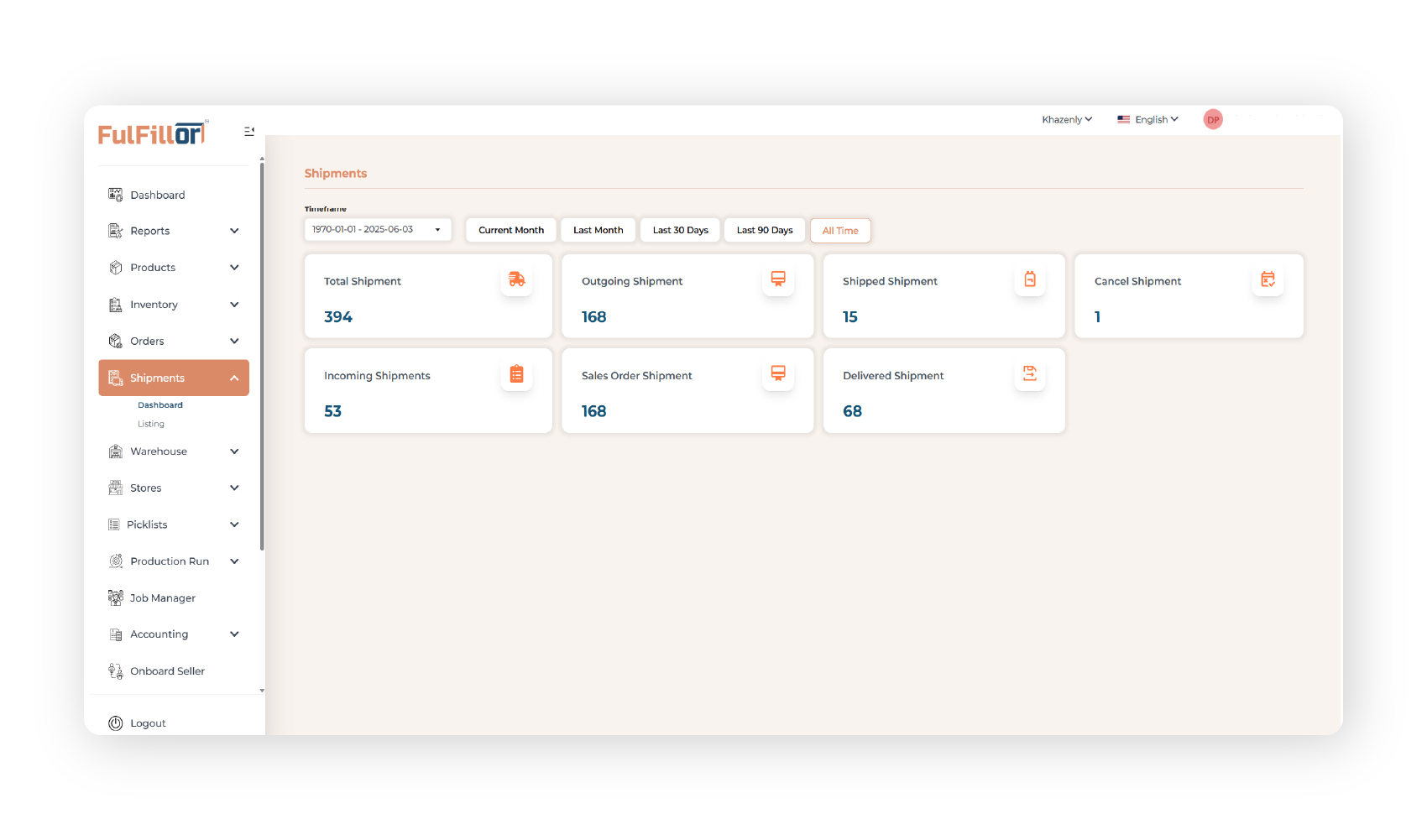Open the DP user avatar menu
1427x840 pixels.
tap(1213, 120)
